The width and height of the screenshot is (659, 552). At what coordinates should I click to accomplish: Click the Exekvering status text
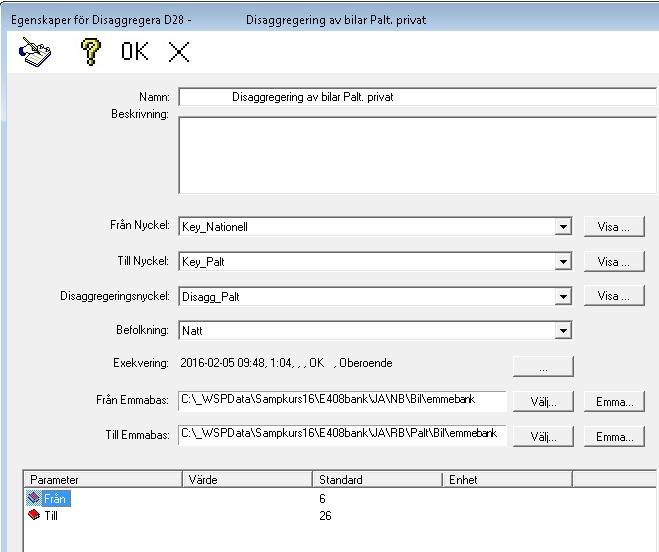pyautogui.click(x=286, y=363)
